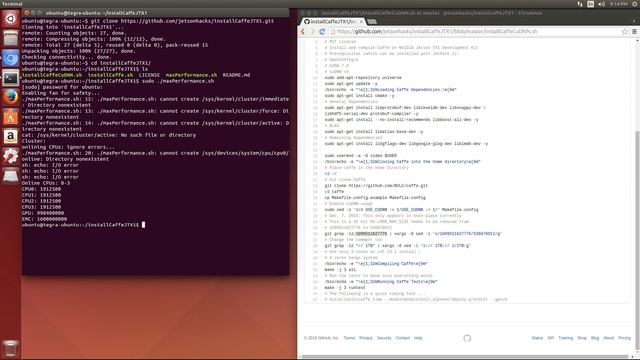The height and width of the screenshot is (360, 640).
Task: Open the Shop link in the footer
Action: point(582,338)
